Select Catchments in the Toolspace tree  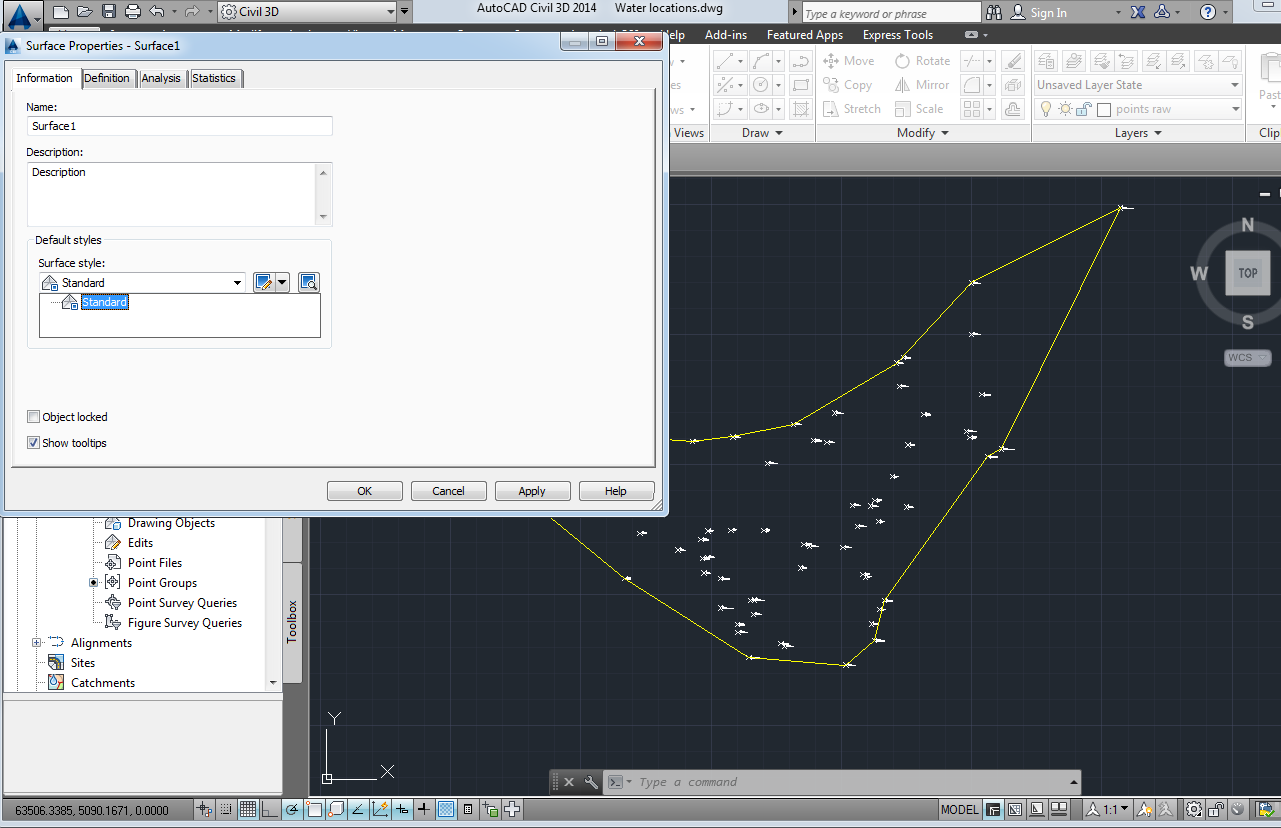pyautogui.click(x=102, y=683)
